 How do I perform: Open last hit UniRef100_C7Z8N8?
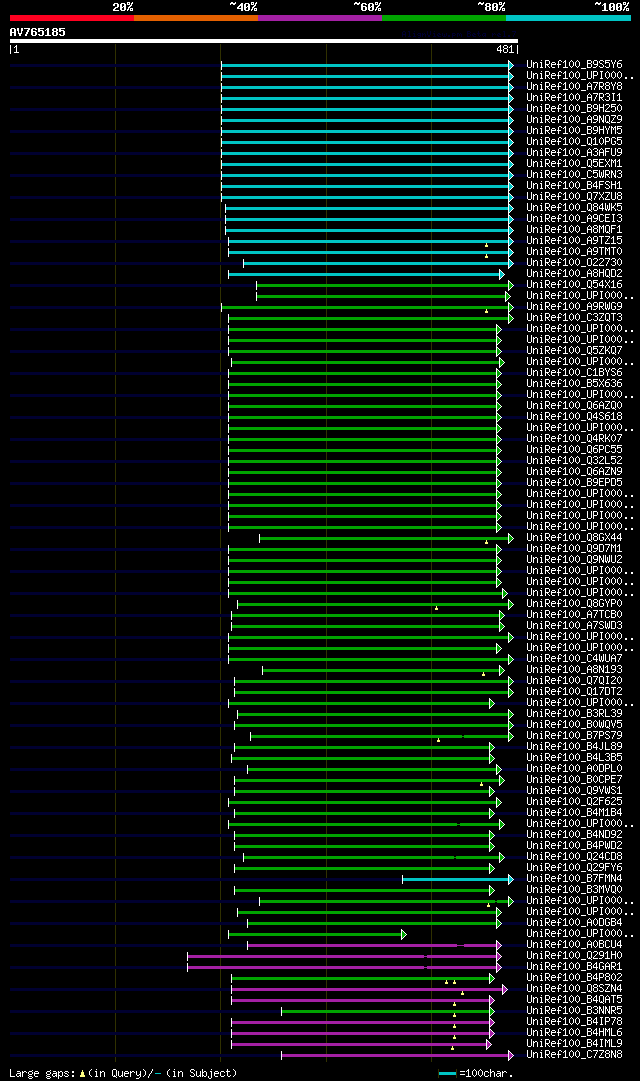[574, 1055]
